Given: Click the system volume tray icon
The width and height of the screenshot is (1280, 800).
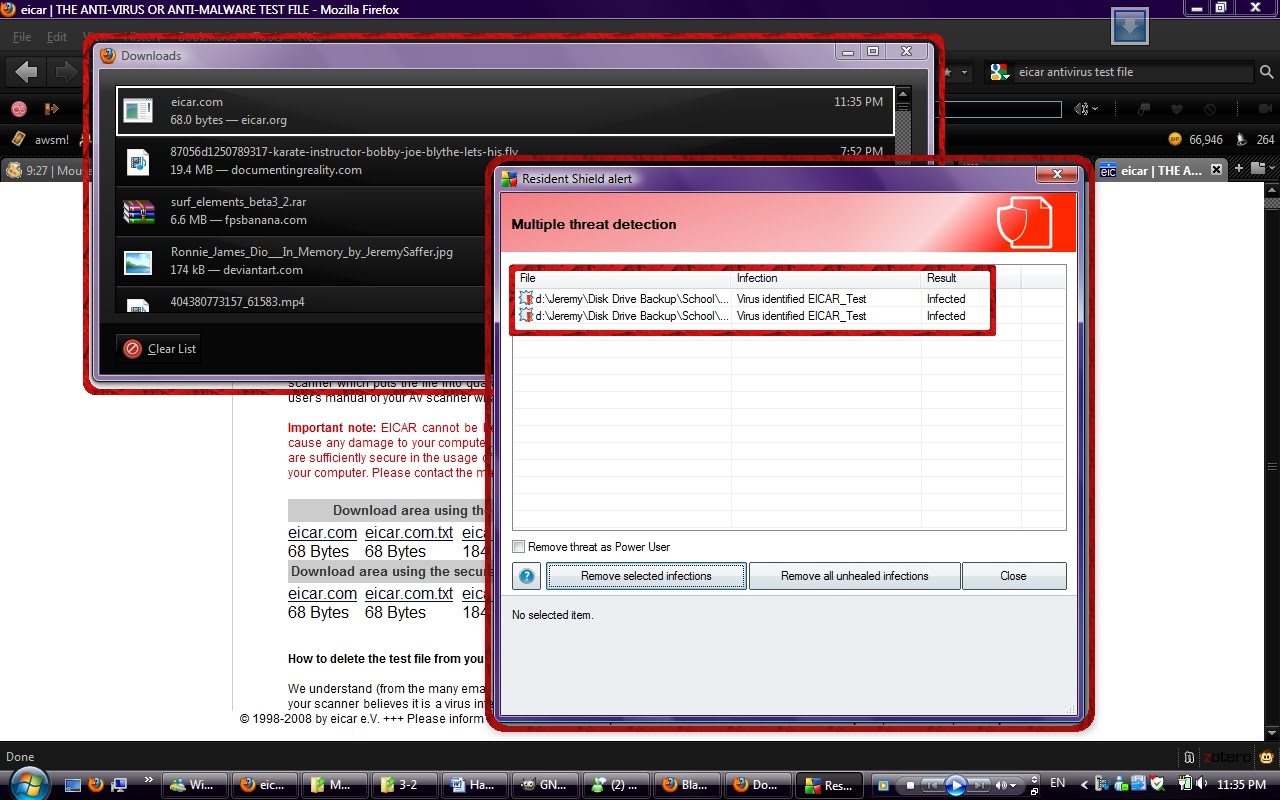Looking at the screenshot, I should point(1203,784).
